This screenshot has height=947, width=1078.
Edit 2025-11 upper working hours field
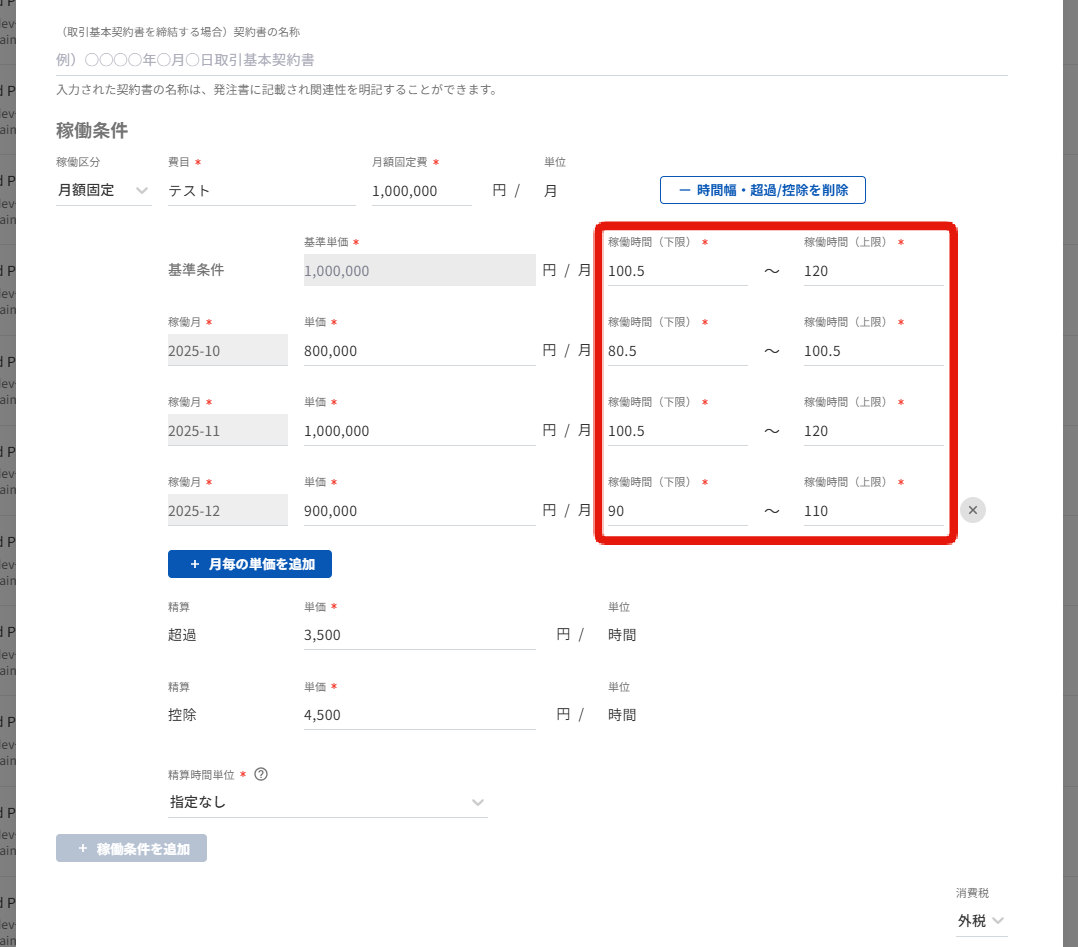[873, 431]
